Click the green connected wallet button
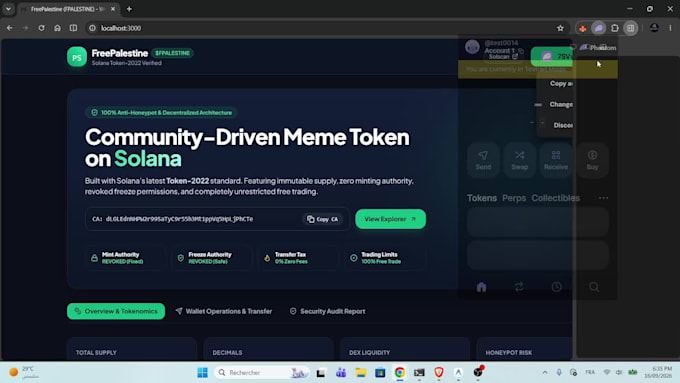Viewport: 680px width, 383px height. pyautogui.click(x=552, y=56)
